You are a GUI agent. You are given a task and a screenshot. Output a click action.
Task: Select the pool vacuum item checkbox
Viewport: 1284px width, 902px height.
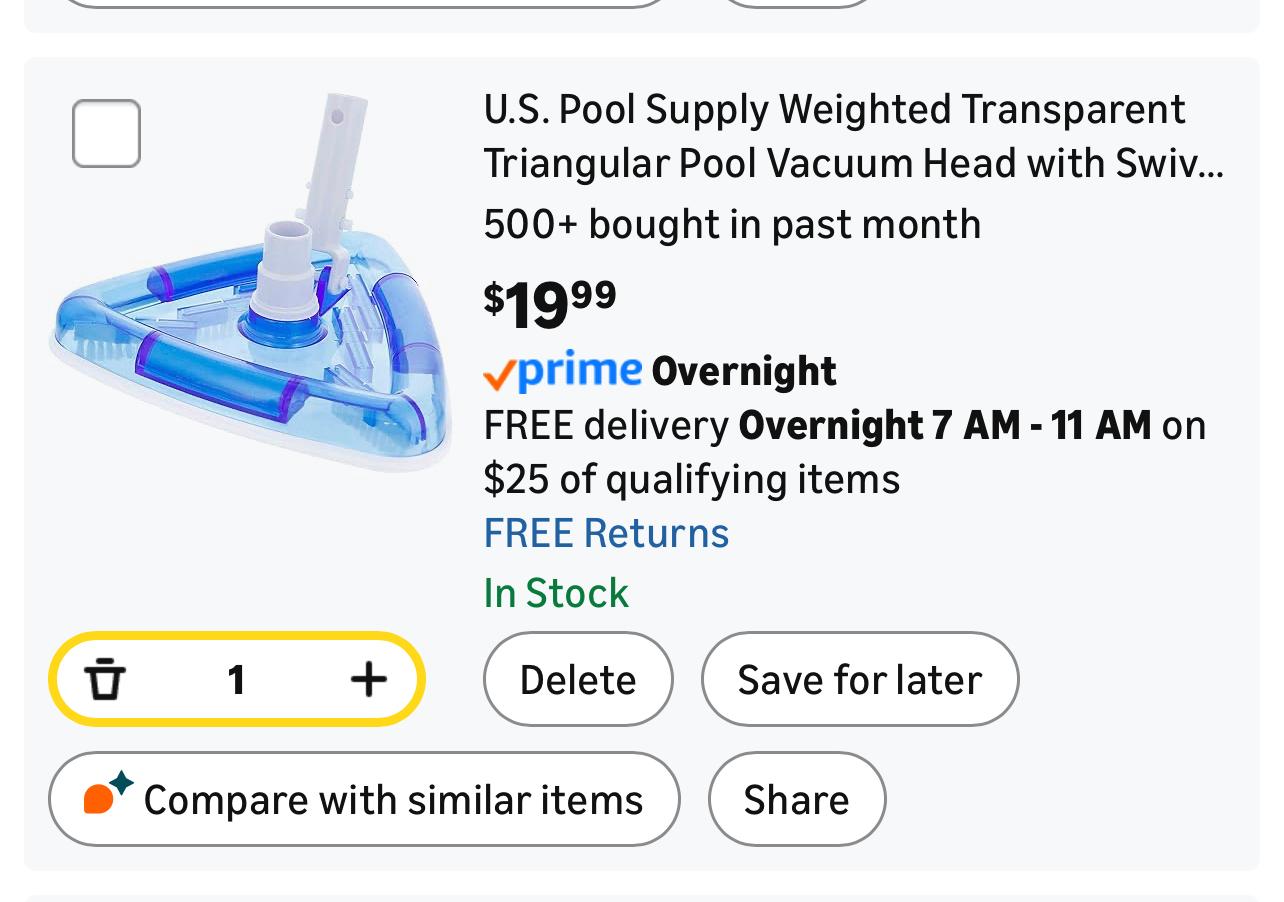click(x=106, y=133)
